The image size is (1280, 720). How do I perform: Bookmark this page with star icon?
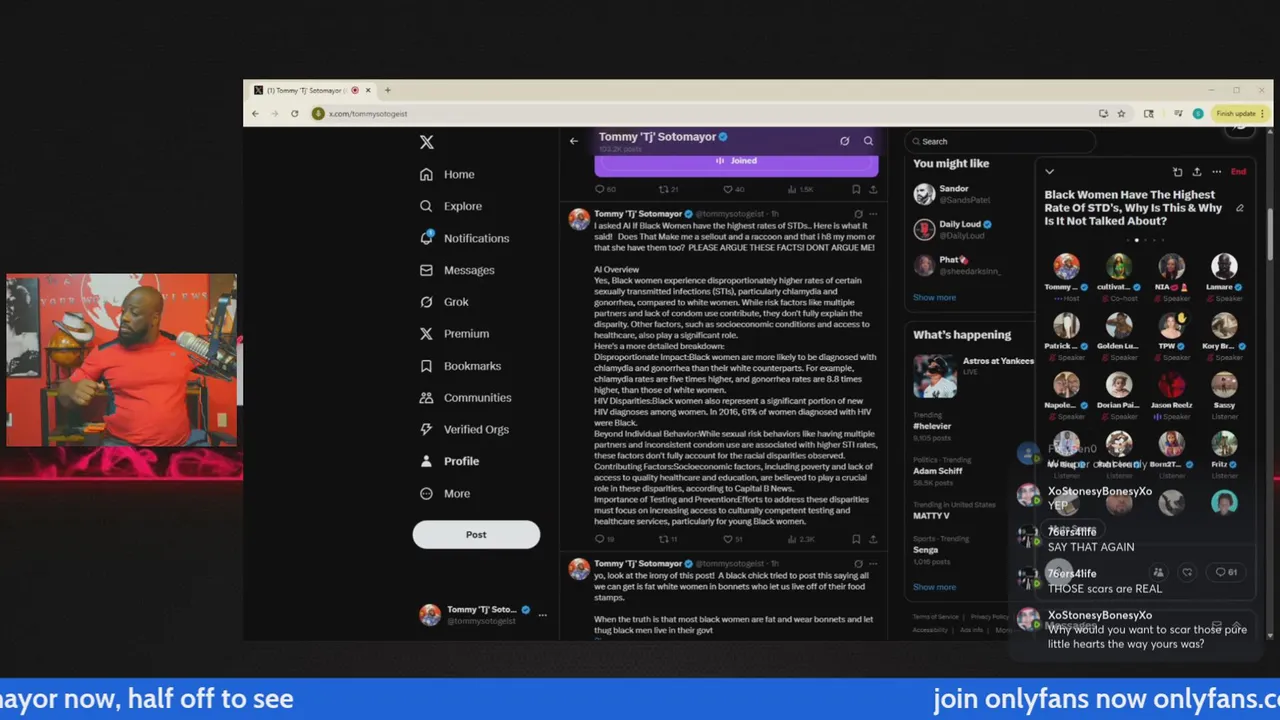[x=1121, y=114]
